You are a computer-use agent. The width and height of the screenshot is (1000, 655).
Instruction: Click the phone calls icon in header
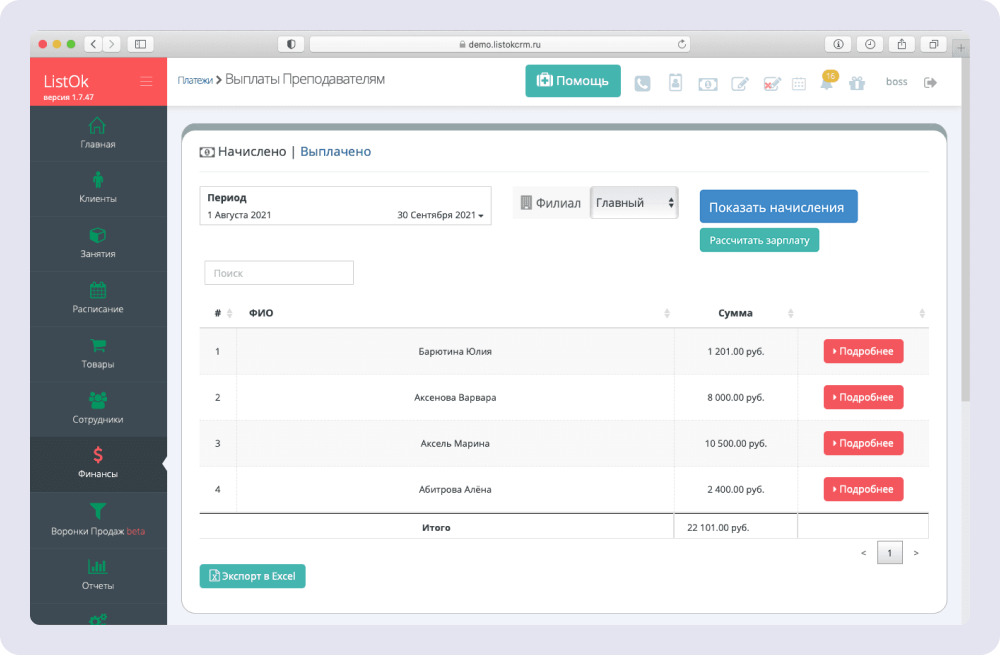(x=642, y=84)
